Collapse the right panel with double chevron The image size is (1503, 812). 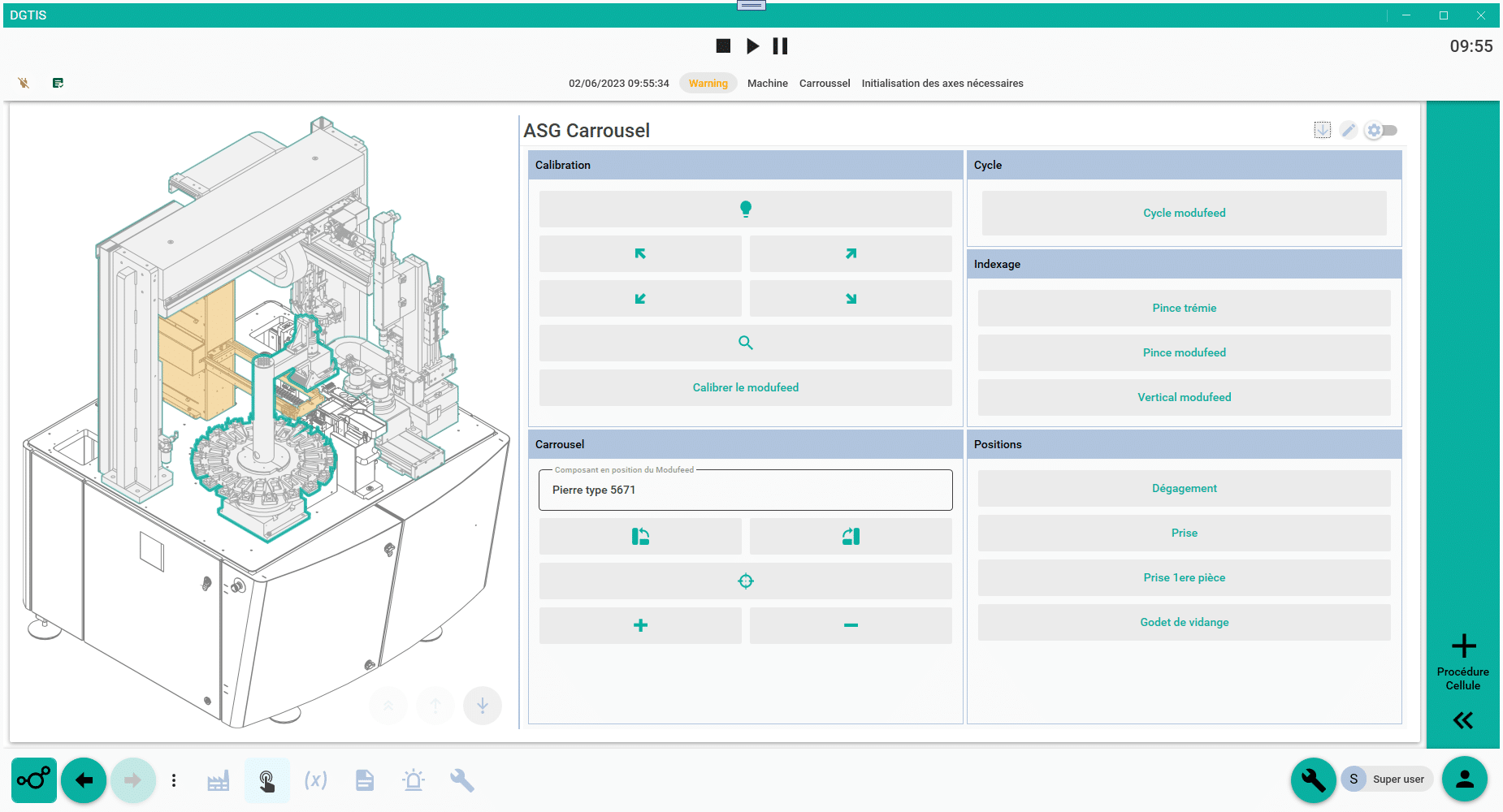point(1462,720)
